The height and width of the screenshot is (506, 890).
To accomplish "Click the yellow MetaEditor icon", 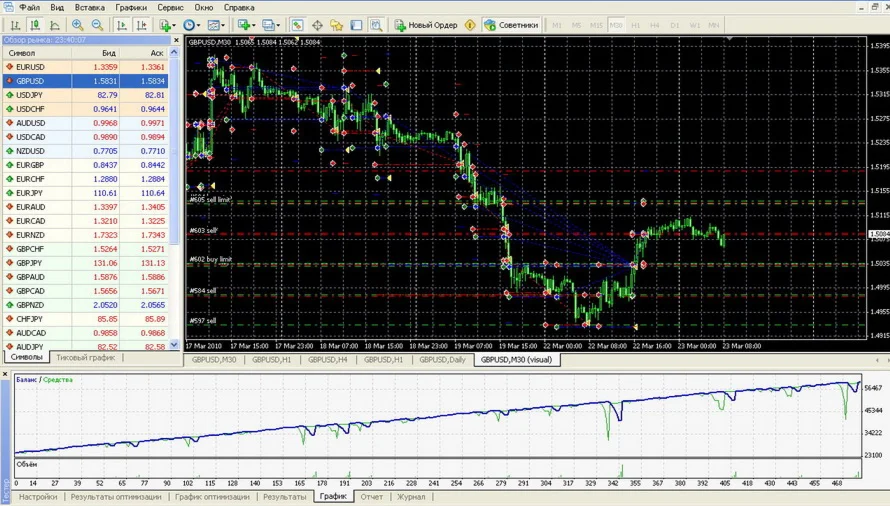I will point(471,25).
